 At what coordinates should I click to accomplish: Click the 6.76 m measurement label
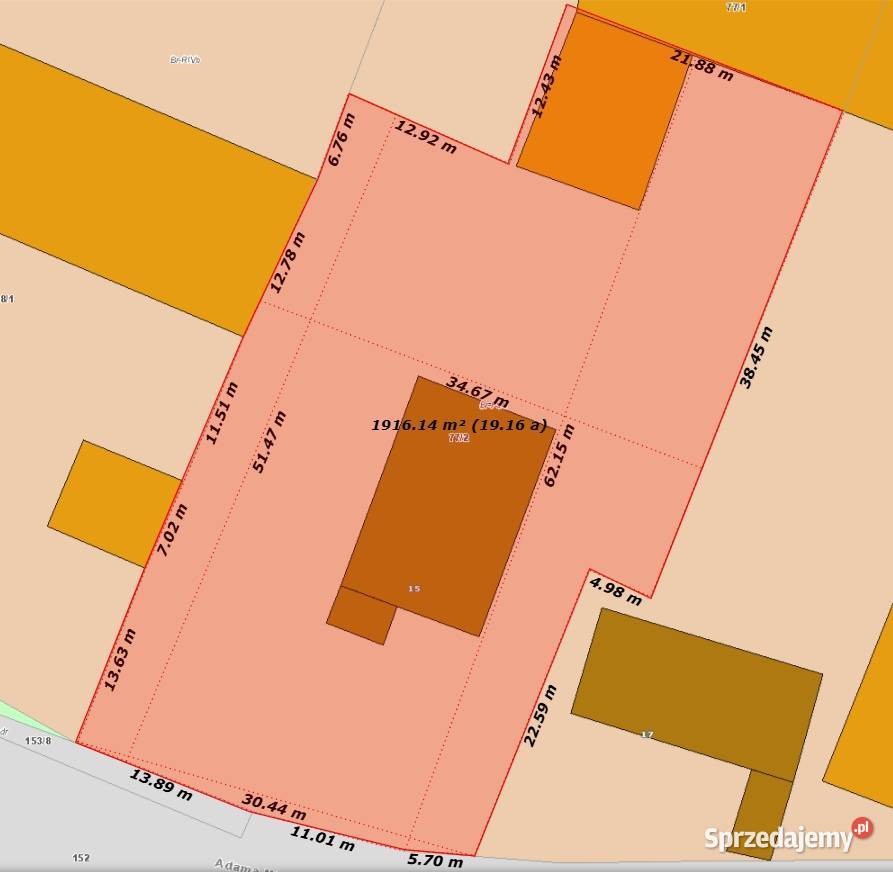click(341, 140)
